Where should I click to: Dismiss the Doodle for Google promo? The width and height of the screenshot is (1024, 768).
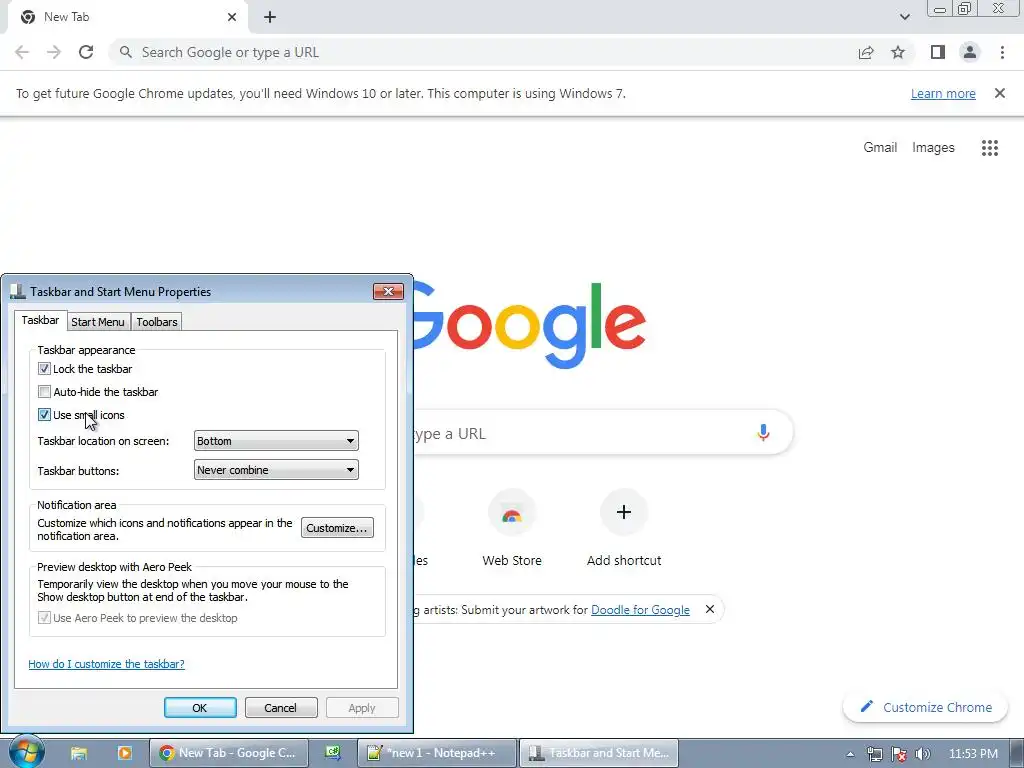click(710, 609)
